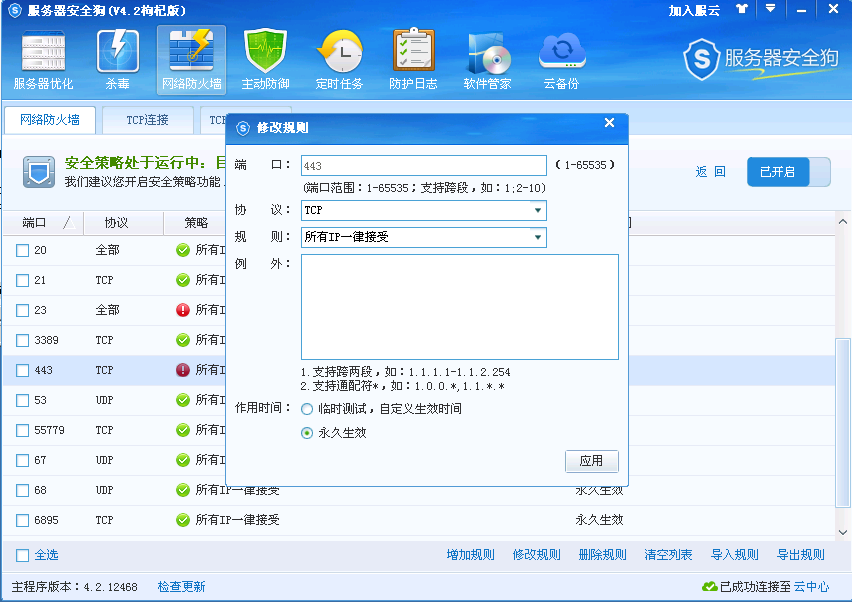The height and width of the screenshot is (602, 852).
Task: Select 临时测试，自定义生效时间 radio option
Action: 307,409
